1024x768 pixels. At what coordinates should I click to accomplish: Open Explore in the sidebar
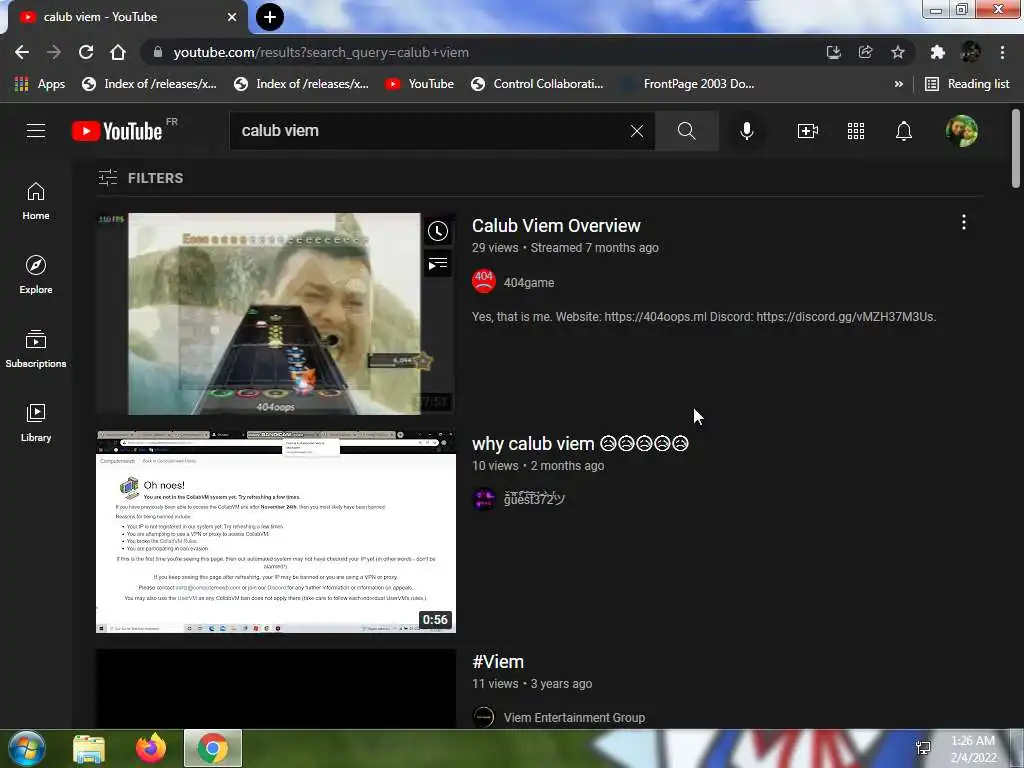pos(36,275)
